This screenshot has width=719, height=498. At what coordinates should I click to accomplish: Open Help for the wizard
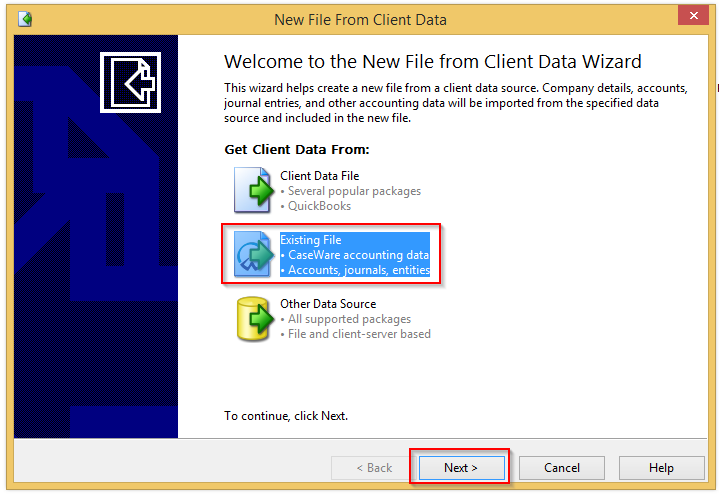pyautogui.click(x=661, y=468)
